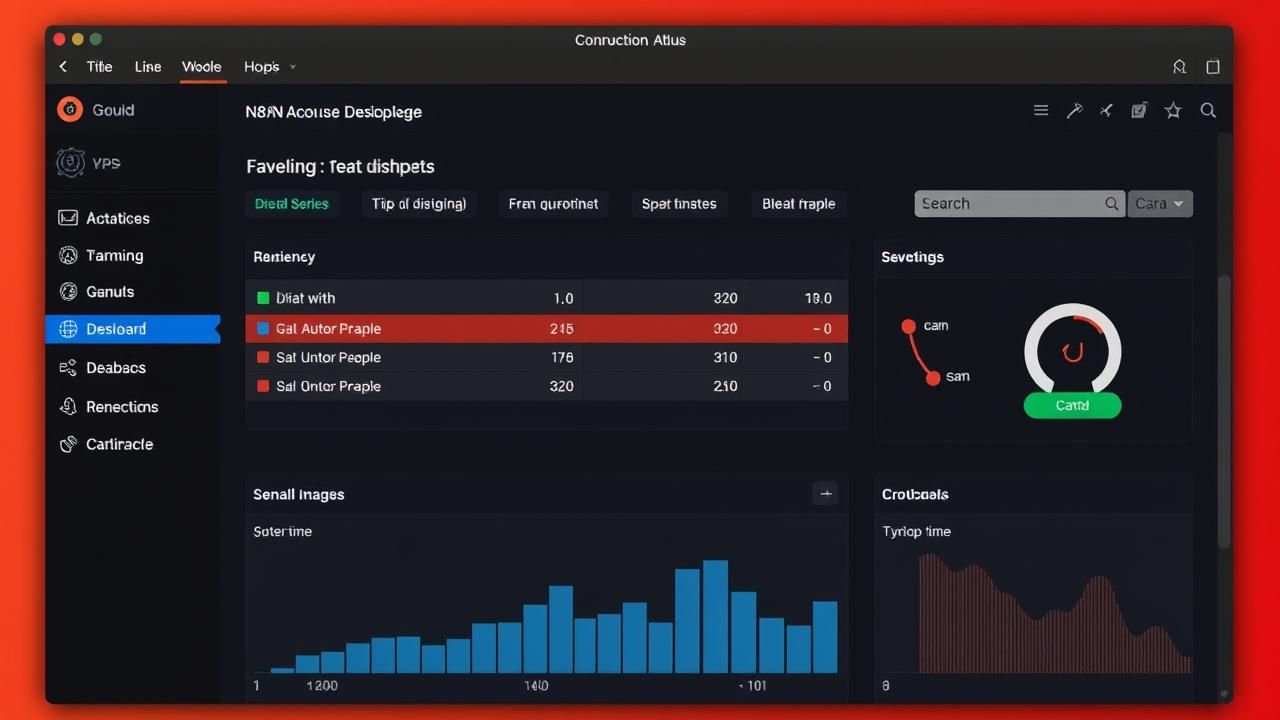This screenshot has width=1280, height=720.
Task: Click the star favorite icon in header
Action: 1173,111
